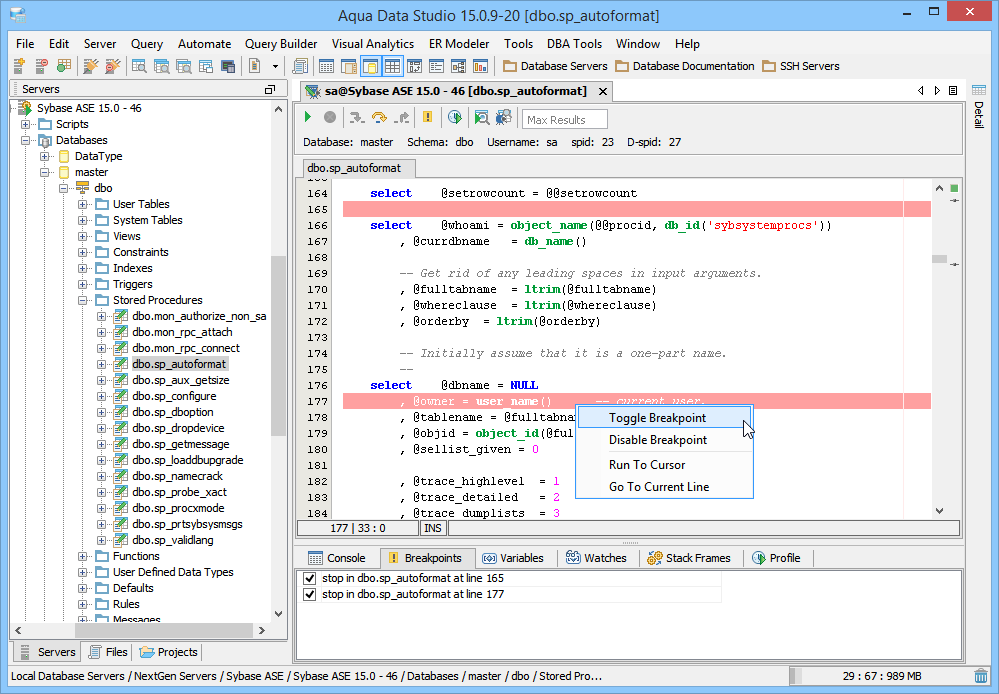
Task: Click the yellow exclamation breakpoint icon
Action: (x=428, y=118)
